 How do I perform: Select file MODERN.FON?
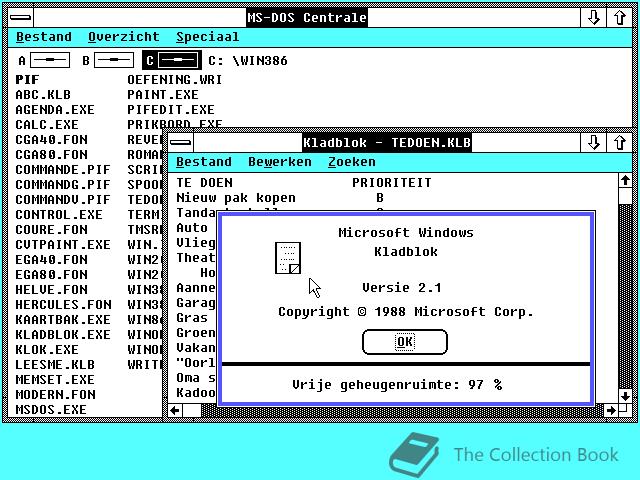click(56, 395)
